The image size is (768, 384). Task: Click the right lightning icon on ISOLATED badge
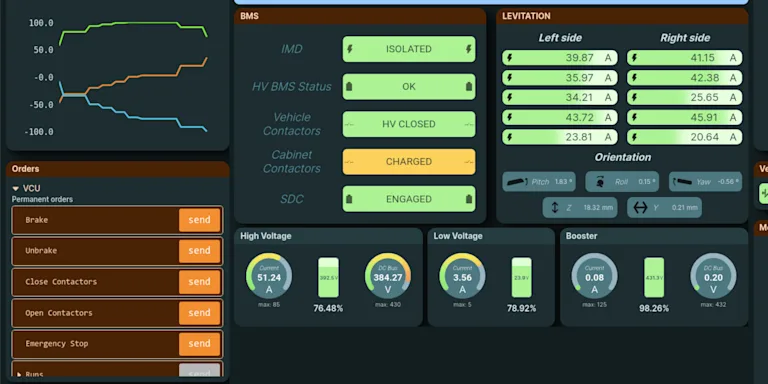[468, 49]
